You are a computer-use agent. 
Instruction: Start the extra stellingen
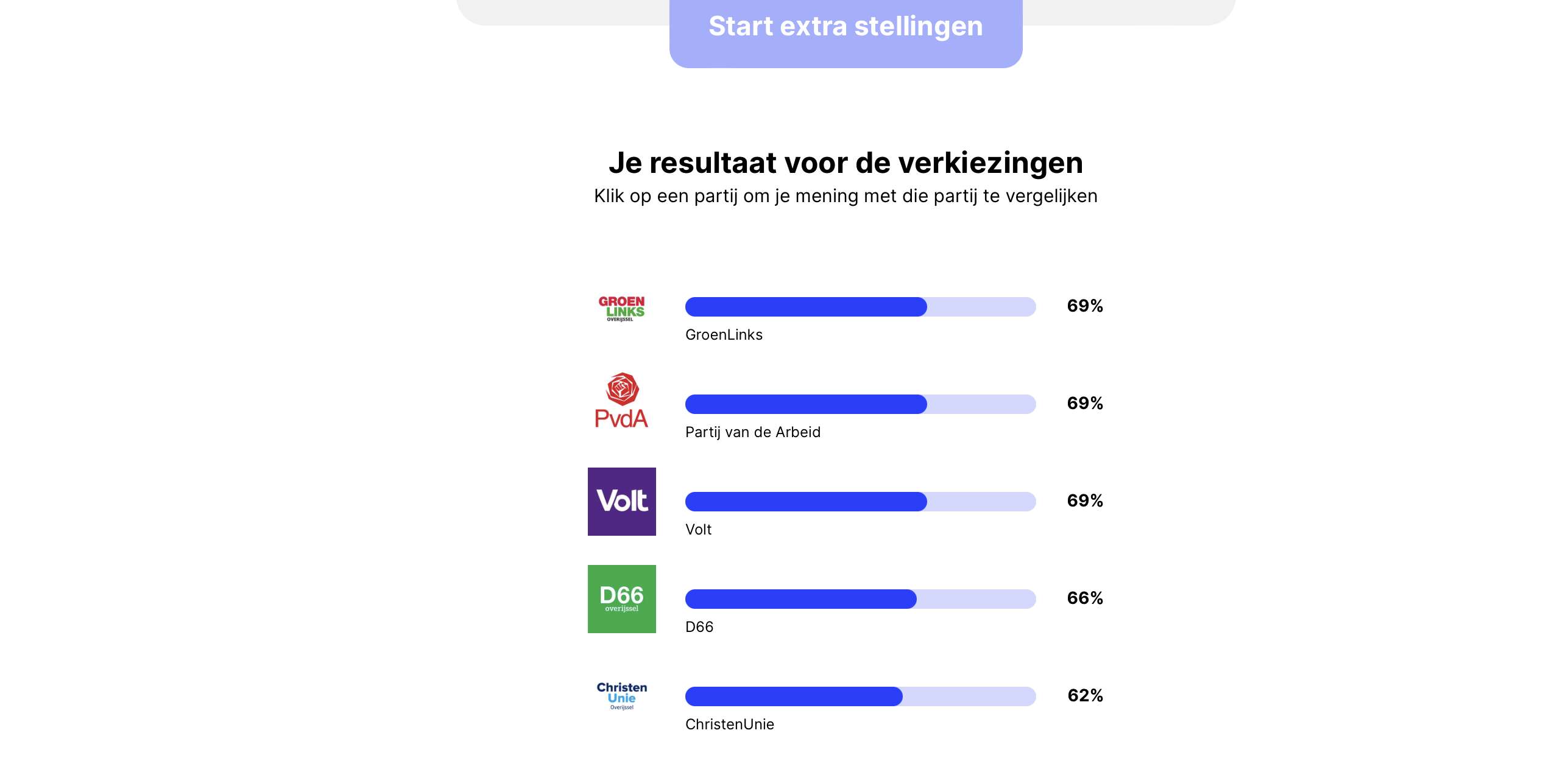(846, 30)
